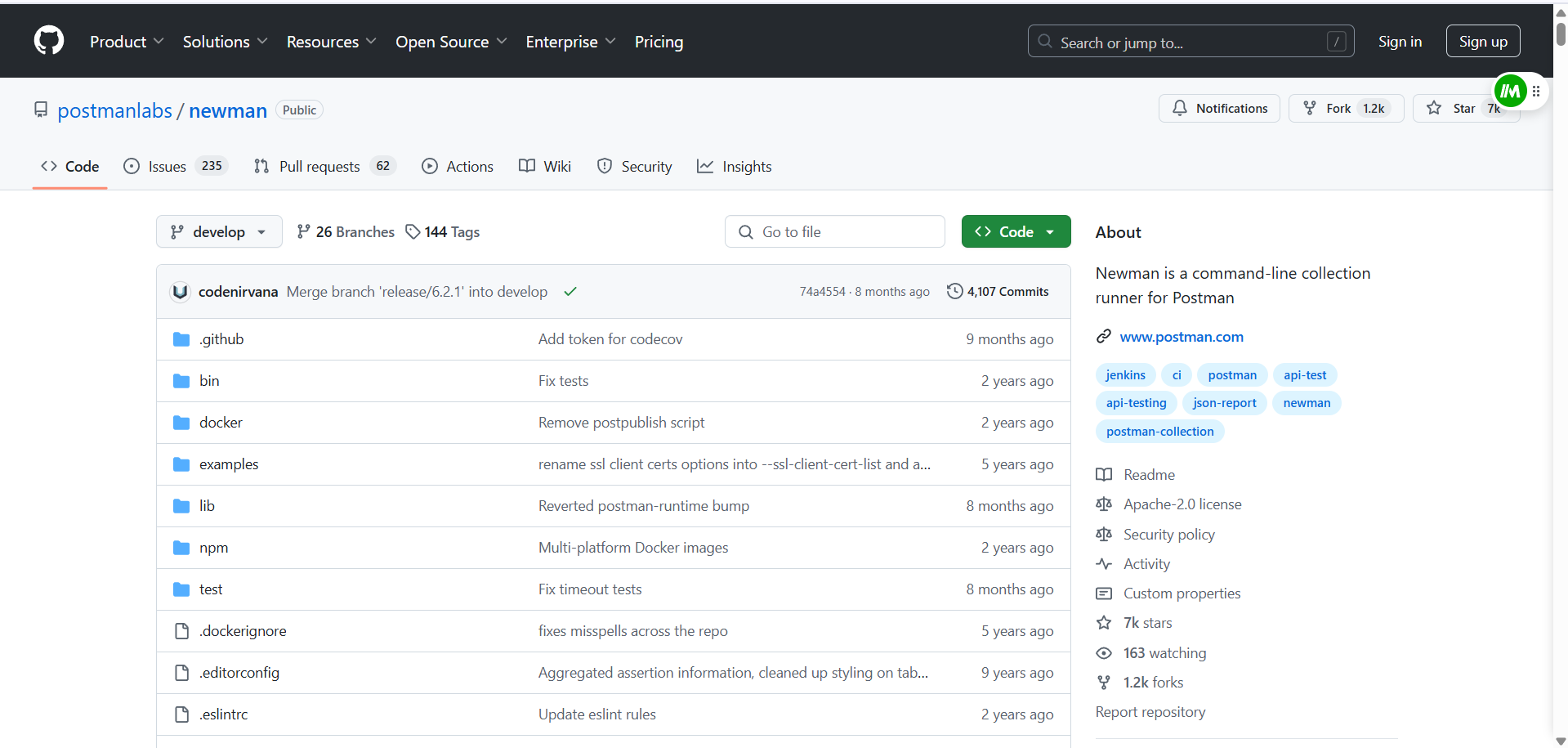Open commit 'Reverted postman-runtime bump'
The image size is (1568, 748).
pyautogui.click(x=644, y=506)
